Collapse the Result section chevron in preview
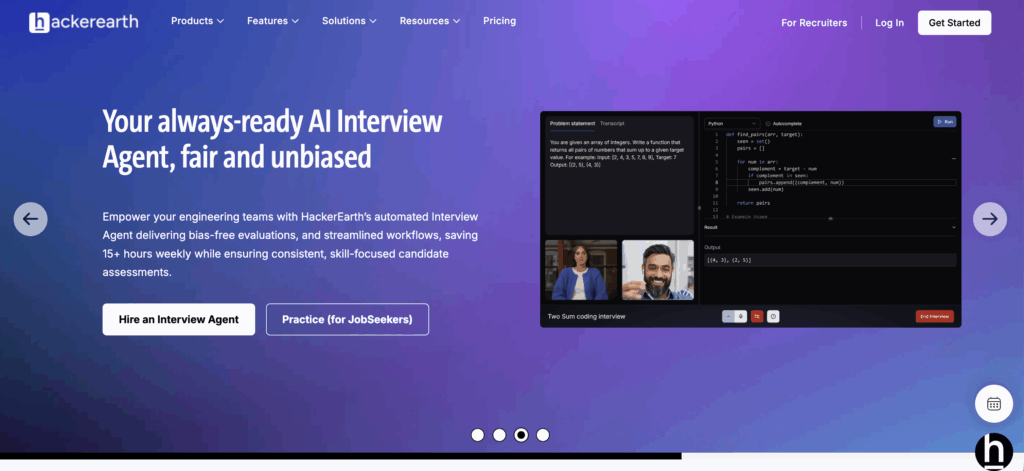Screen dimensions: 1024x471 (953, 227)
